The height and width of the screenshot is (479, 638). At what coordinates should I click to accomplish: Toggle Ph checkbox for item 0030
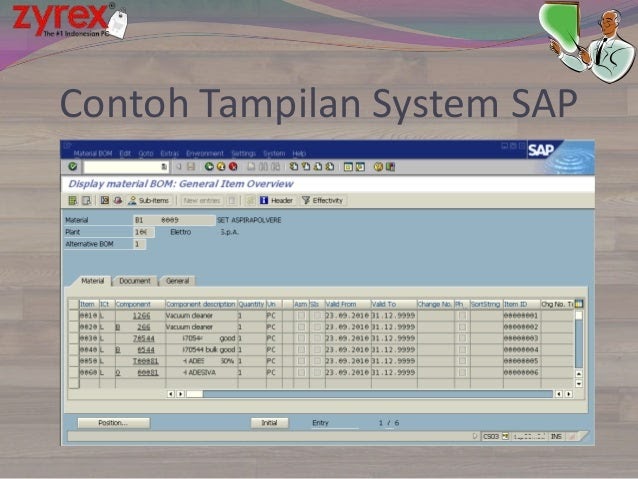tap(462, 338)
